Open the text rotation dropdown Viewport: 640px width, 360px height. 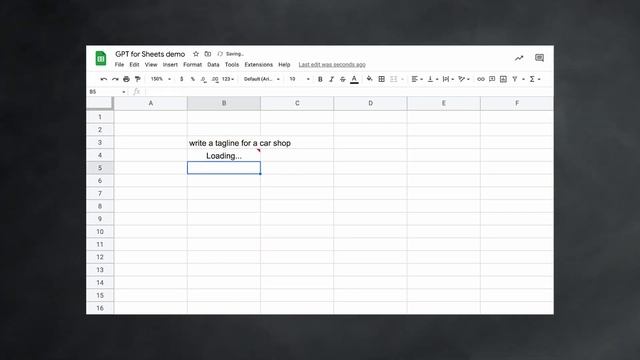click(464, 79)
